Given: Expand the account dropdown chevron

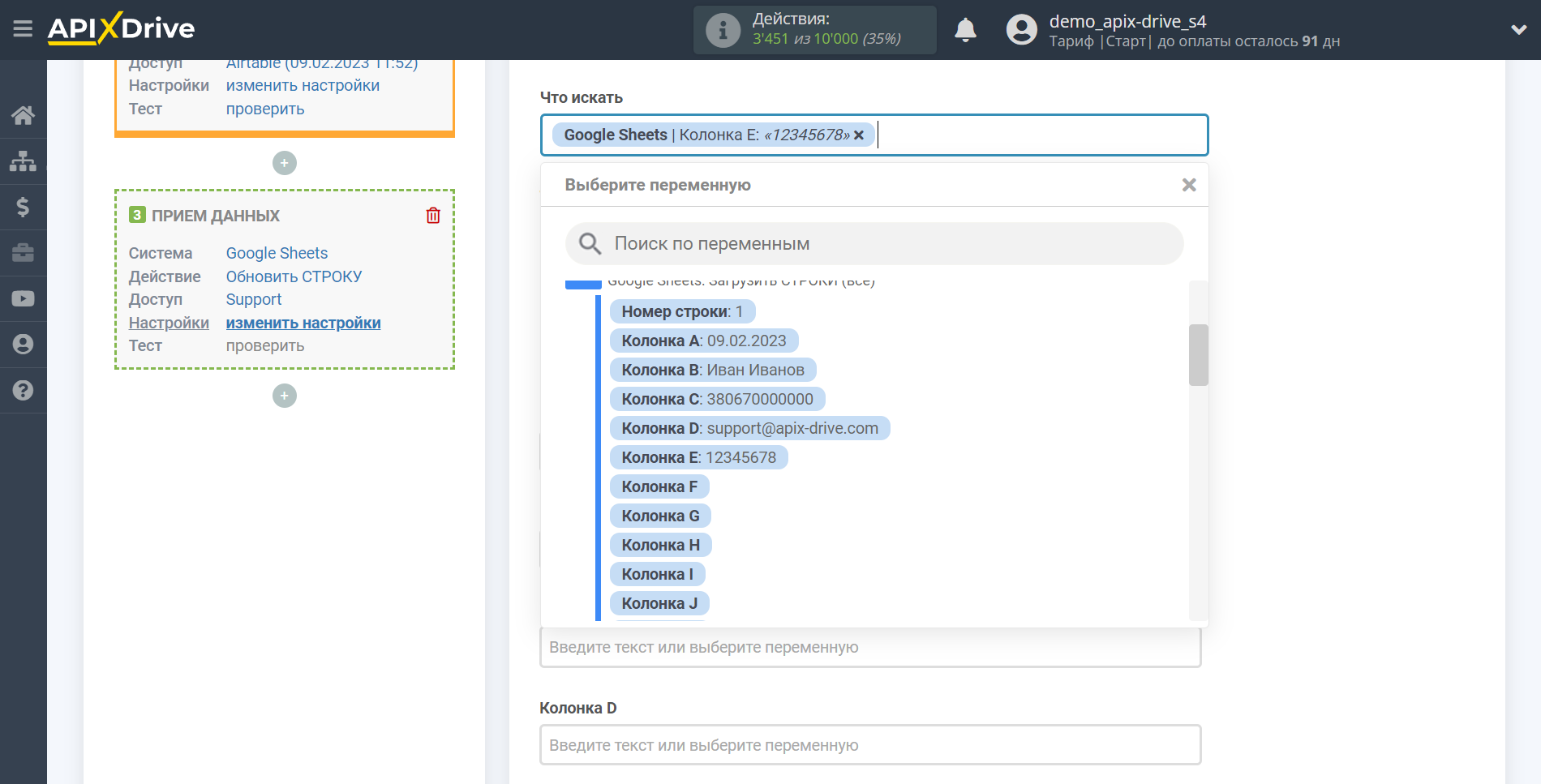Looking at the screenshot, I should pyautogui.click(x=1518, y=30).
